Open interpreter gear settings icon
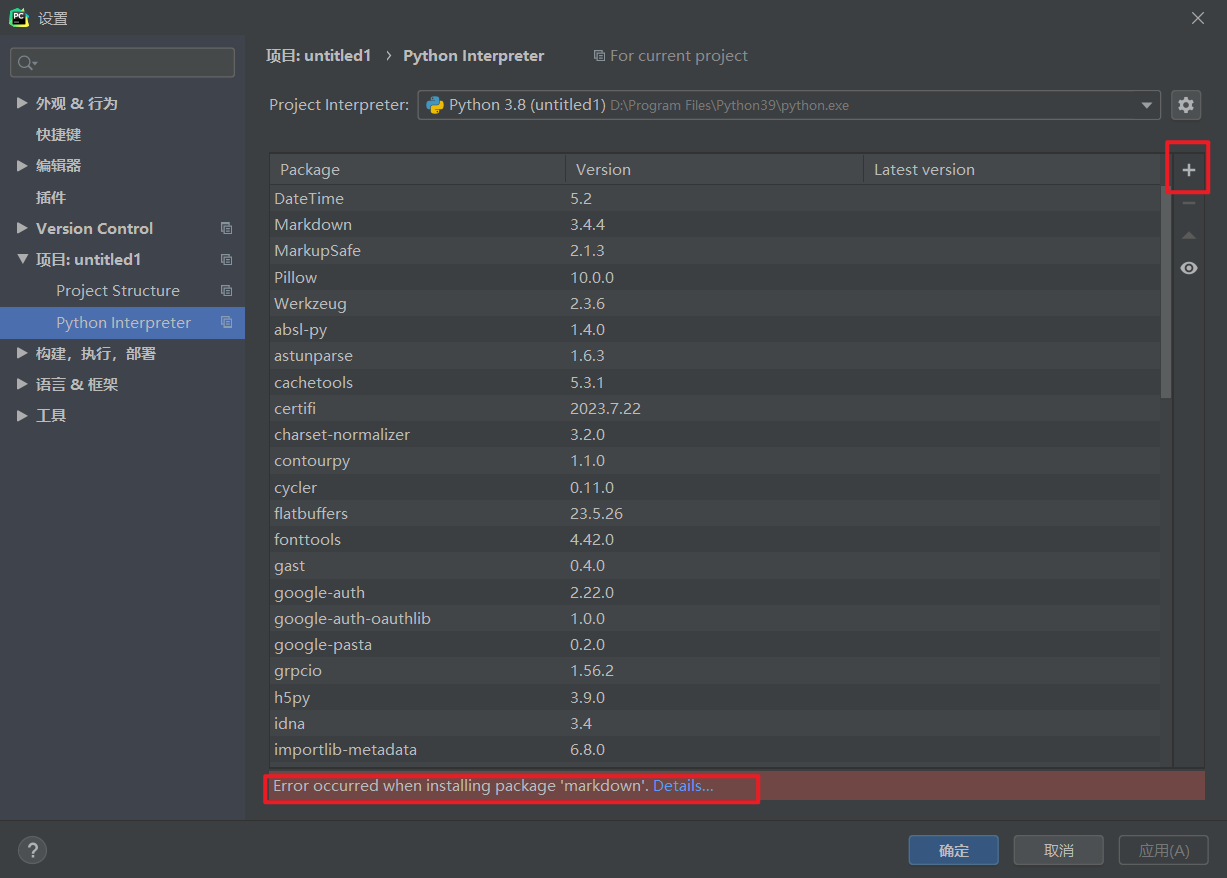 [1186, 104]
